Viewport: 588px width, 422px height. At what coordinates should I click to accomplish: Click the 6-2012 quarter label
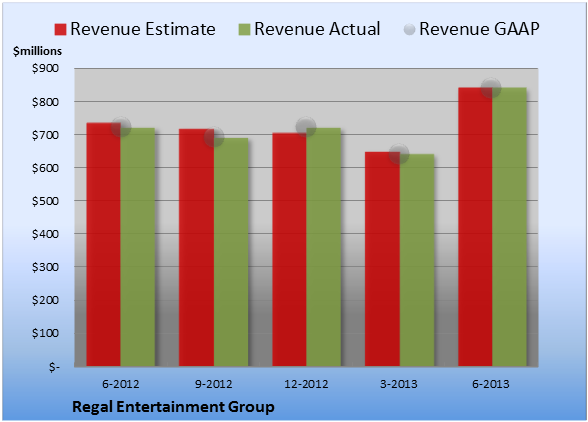coord(120,384)
